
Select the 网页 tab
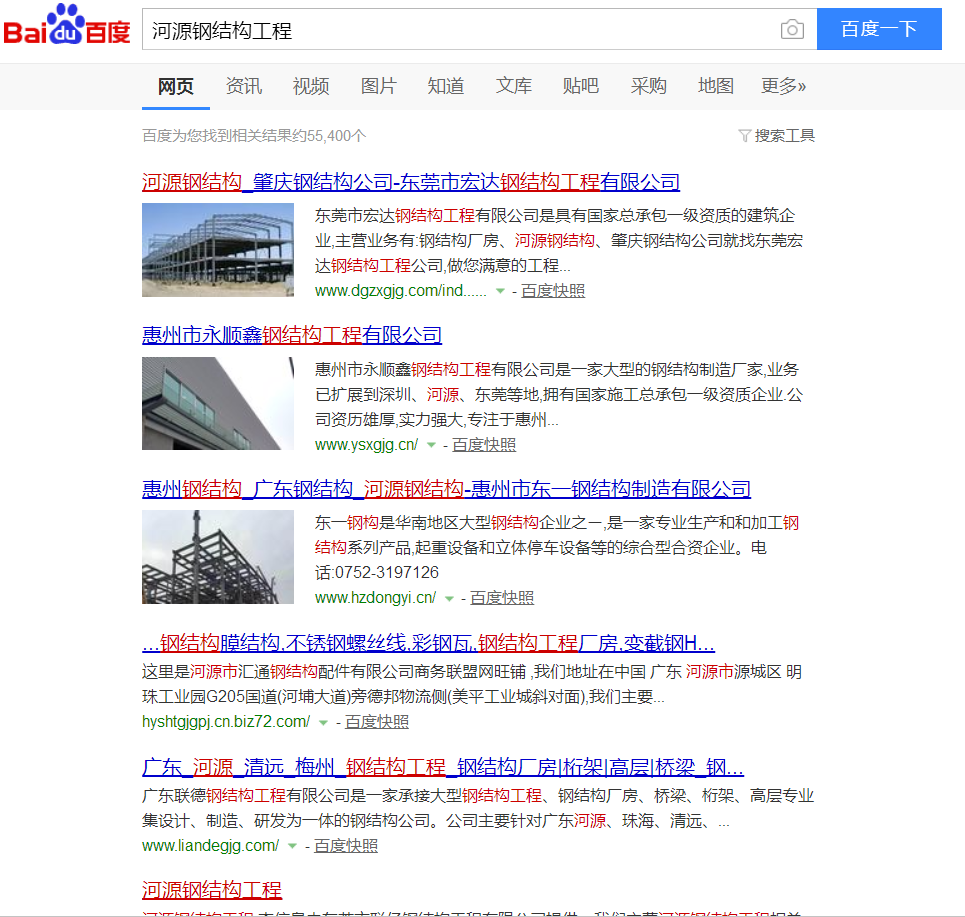coord(175,86)
